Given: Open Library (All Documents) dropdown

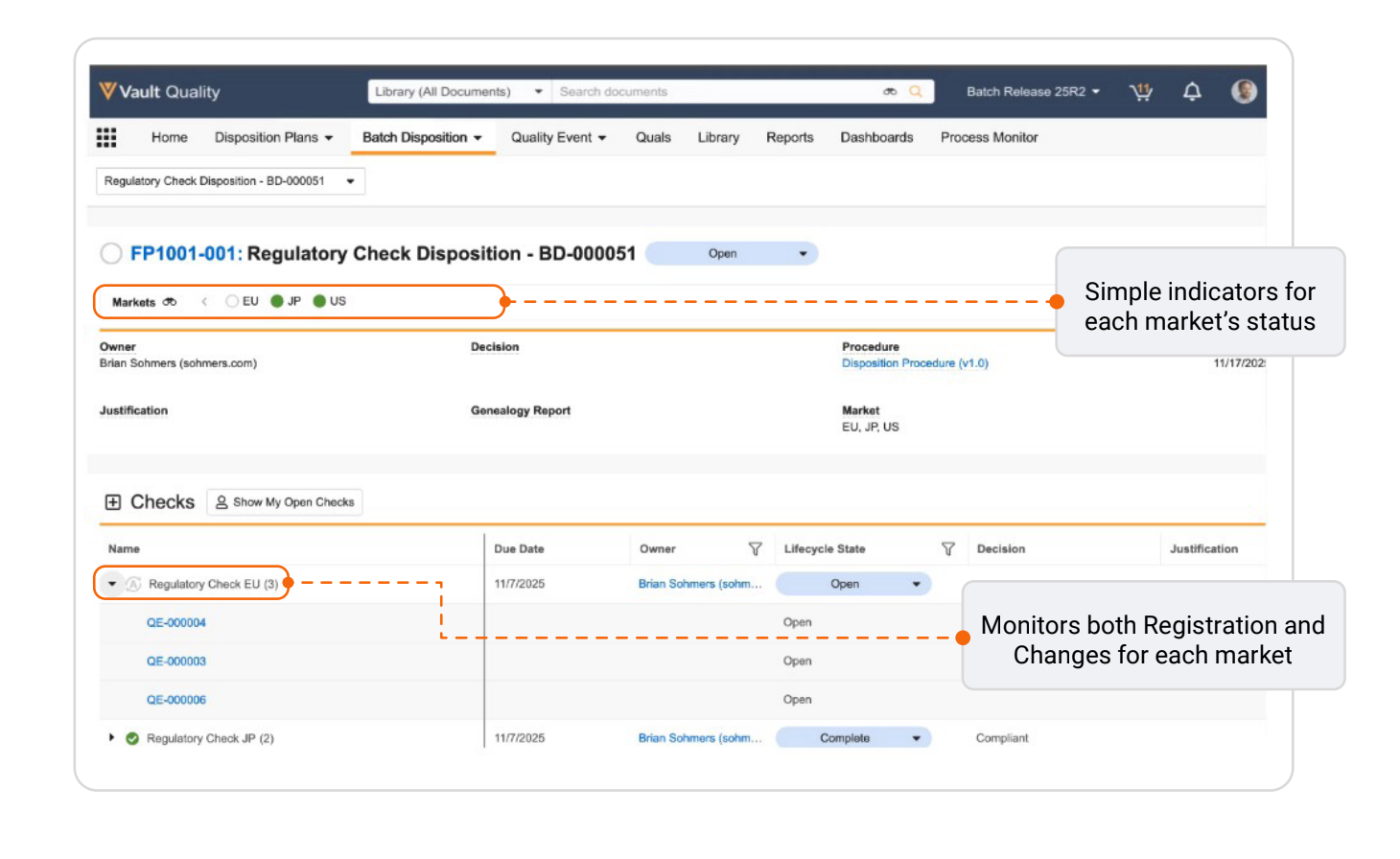Looking at the screenshot, I should [458, 91].
